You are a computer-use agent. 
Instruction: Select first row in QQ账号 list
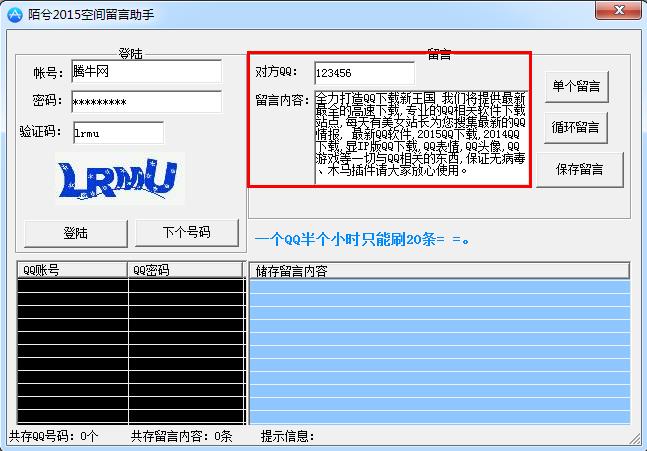(x=72, y=286)
